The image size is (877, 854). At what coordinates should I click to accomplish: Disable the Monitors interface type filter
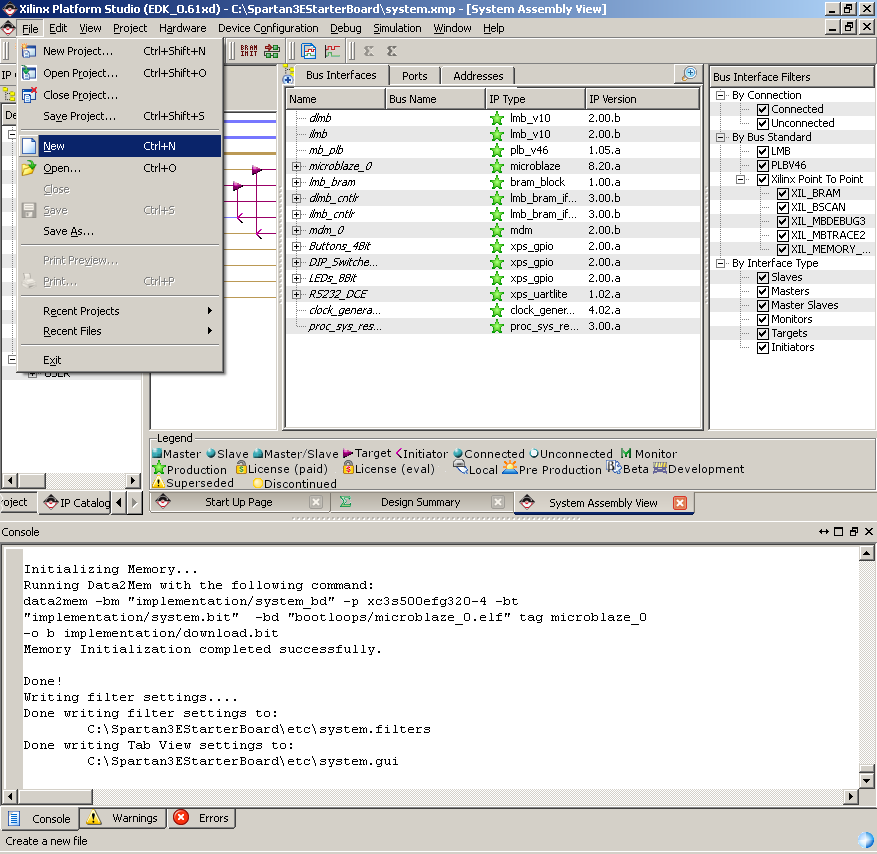[x=763, y=319]
